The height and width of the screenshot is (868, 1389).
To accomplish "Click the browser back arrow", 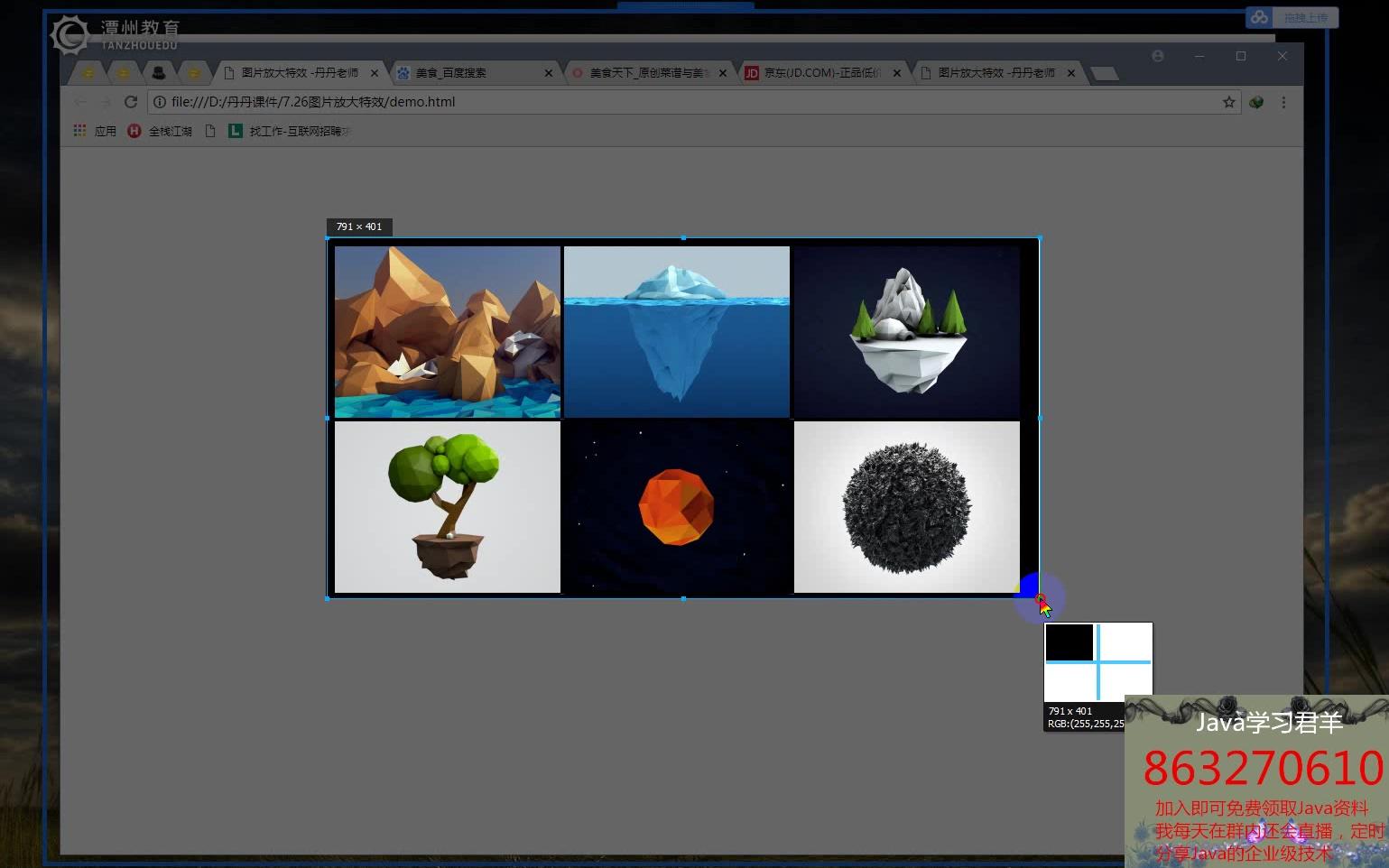I will point(80,102).
